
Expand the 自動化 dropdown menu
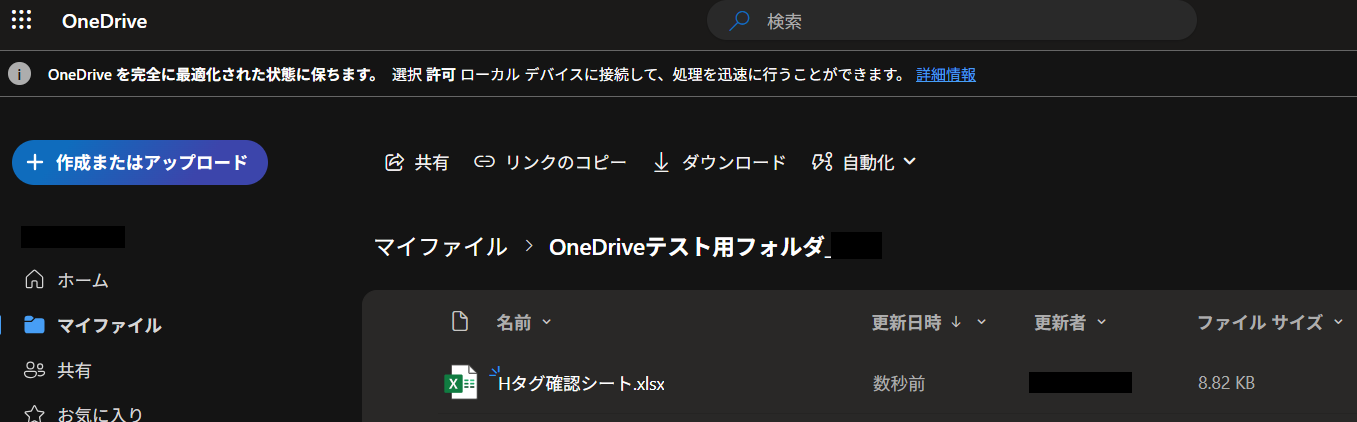tap(865, 162)
